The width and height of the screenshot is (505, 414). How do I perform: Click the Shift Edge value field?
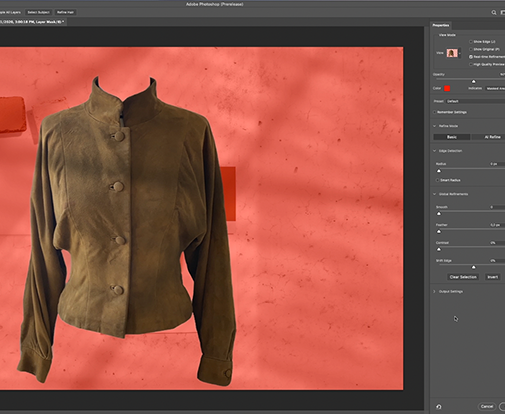[x=497, y=261]
